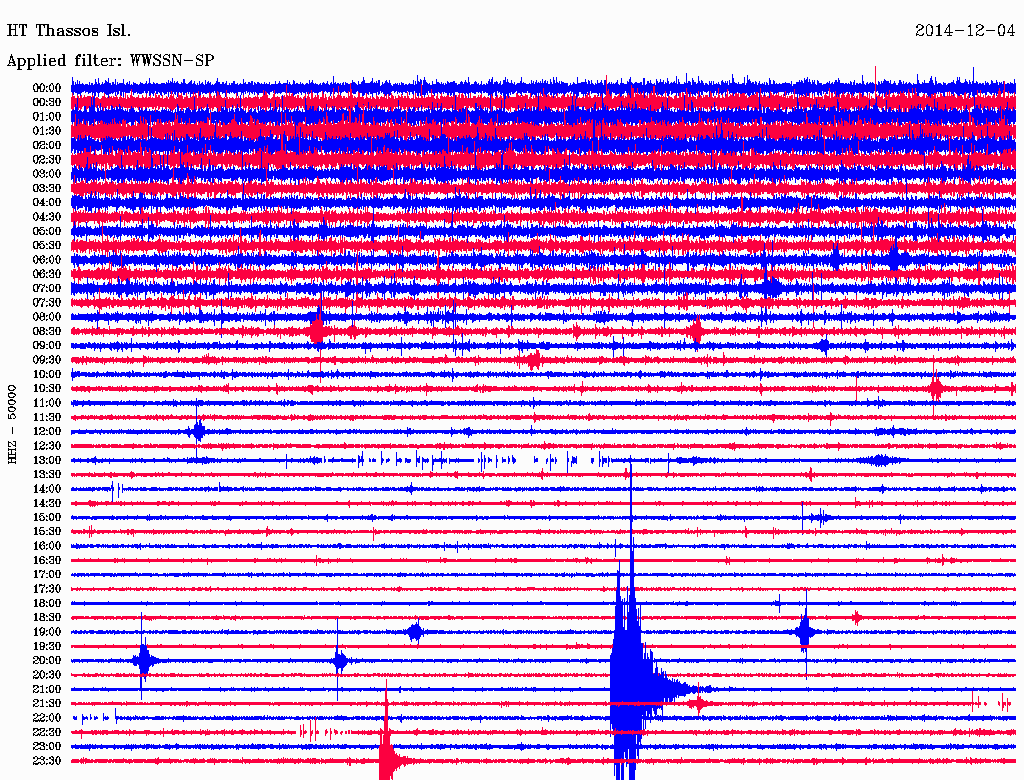This screenshot has height=780, width=1024.
Task: Click the 15:30 time label
Action: pos(47,532)
